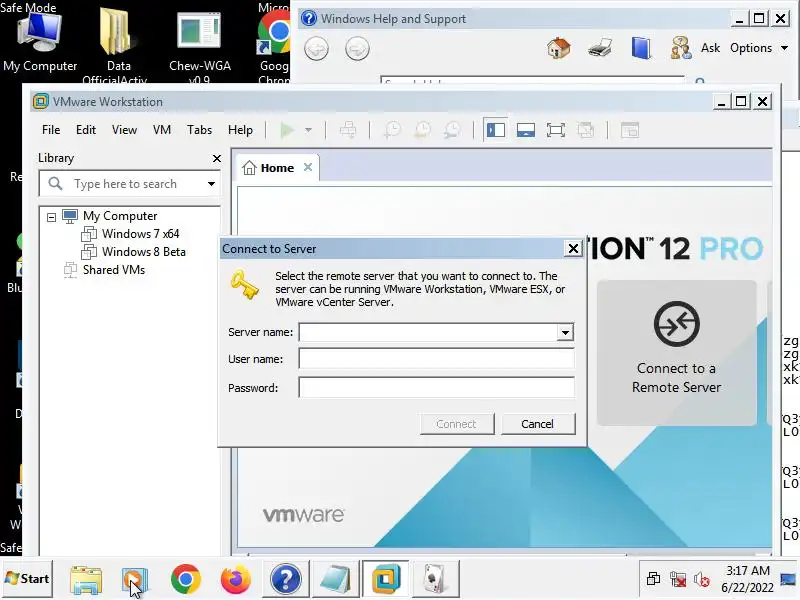This screenshot has width=800, height=600.
Task: Select Shared VMs in the library
Action: click(x=114, y=270)
